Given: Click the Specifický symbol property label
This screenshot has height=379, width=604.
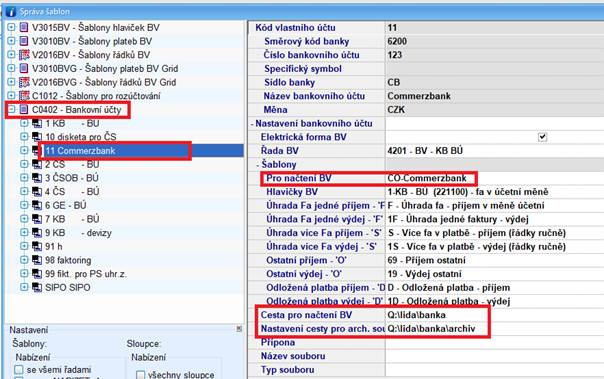Looking at the screenshot, I should pos(303,69).
